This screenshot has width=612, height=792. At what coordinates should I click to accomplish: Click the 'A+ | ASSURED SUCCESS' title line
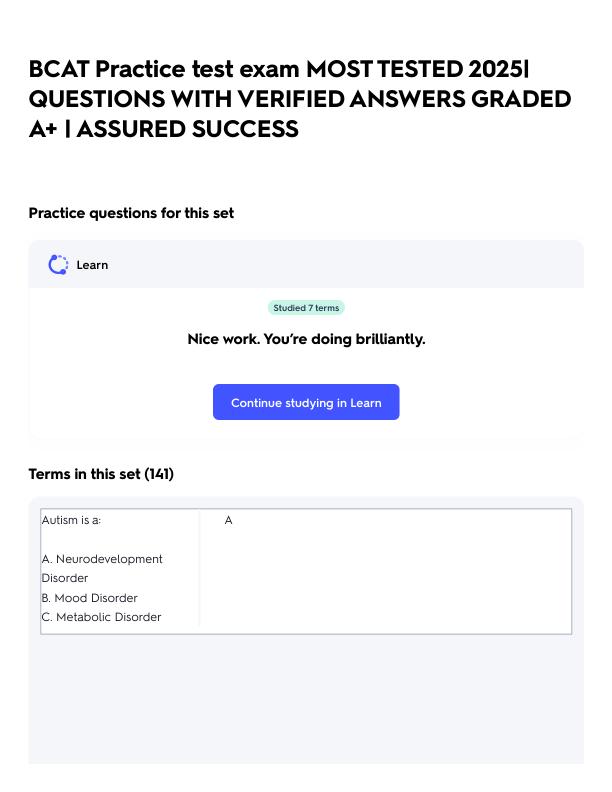pyautogui.click(x=164, y=129)
